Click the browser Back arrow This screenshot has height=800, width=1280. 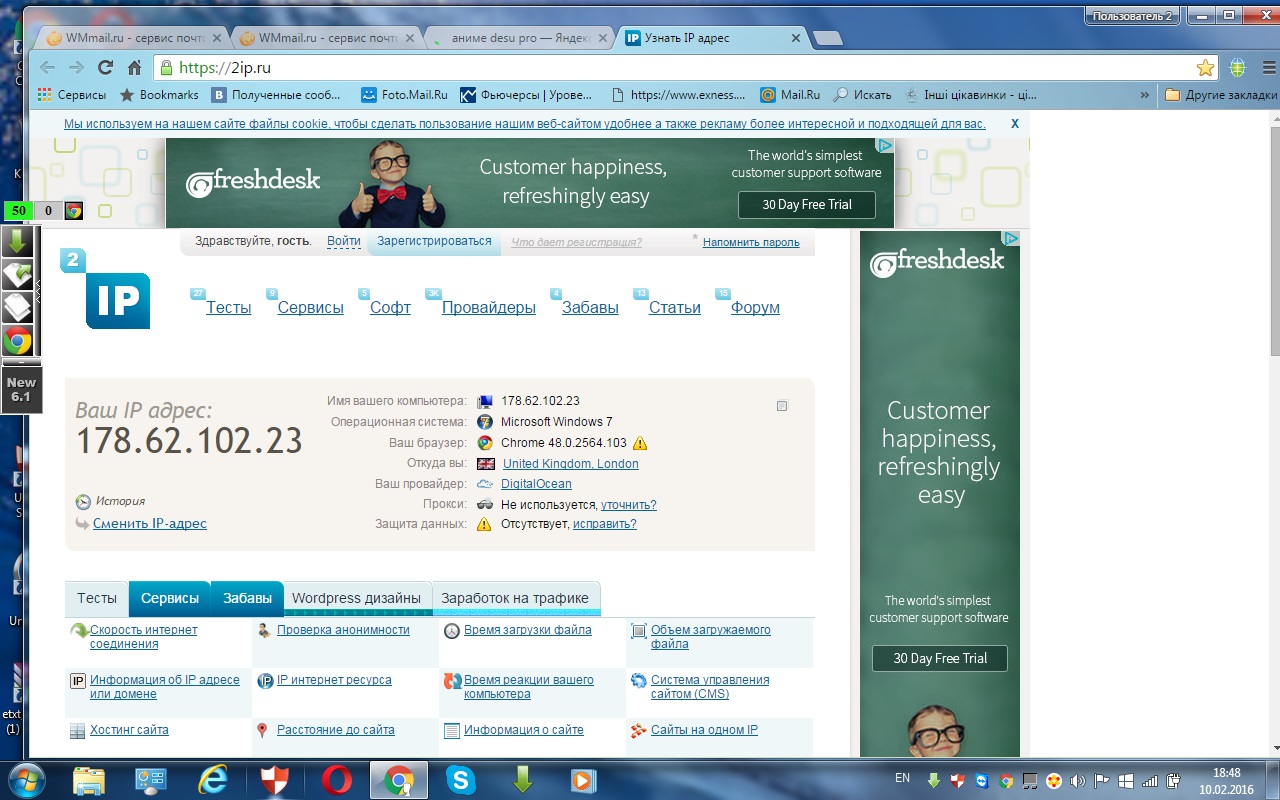pos(47,68)
